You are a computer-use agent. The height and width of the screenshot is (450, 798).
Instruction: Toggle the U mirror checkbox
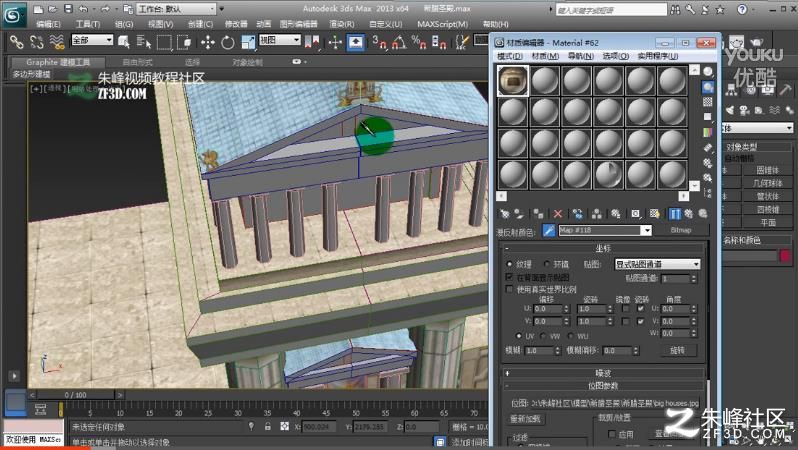[x=625, y=308]
